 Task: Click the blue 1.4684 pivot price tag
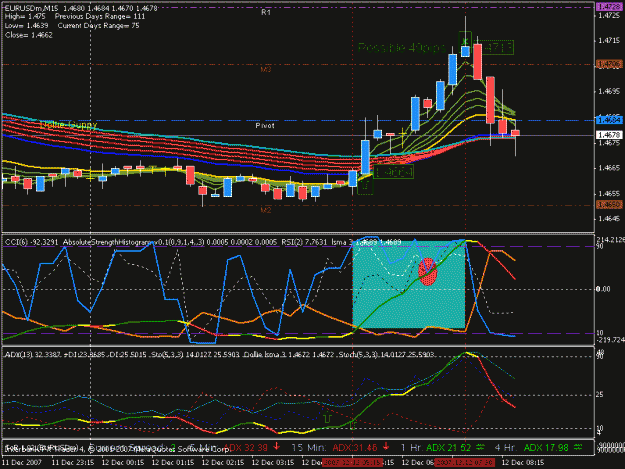click(610, 120)
